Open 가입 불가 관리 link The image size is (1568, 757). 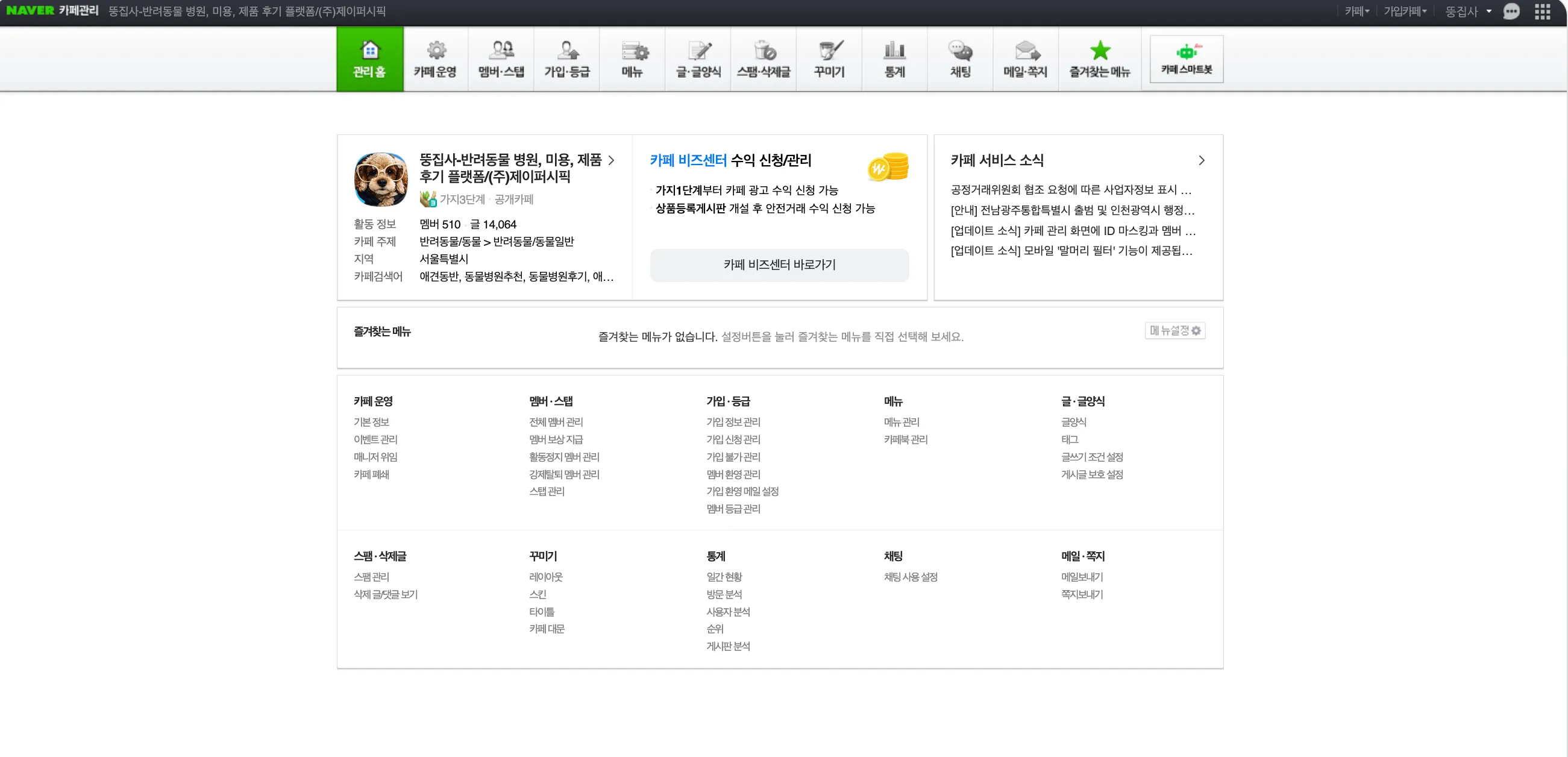[x=733, y=457]
